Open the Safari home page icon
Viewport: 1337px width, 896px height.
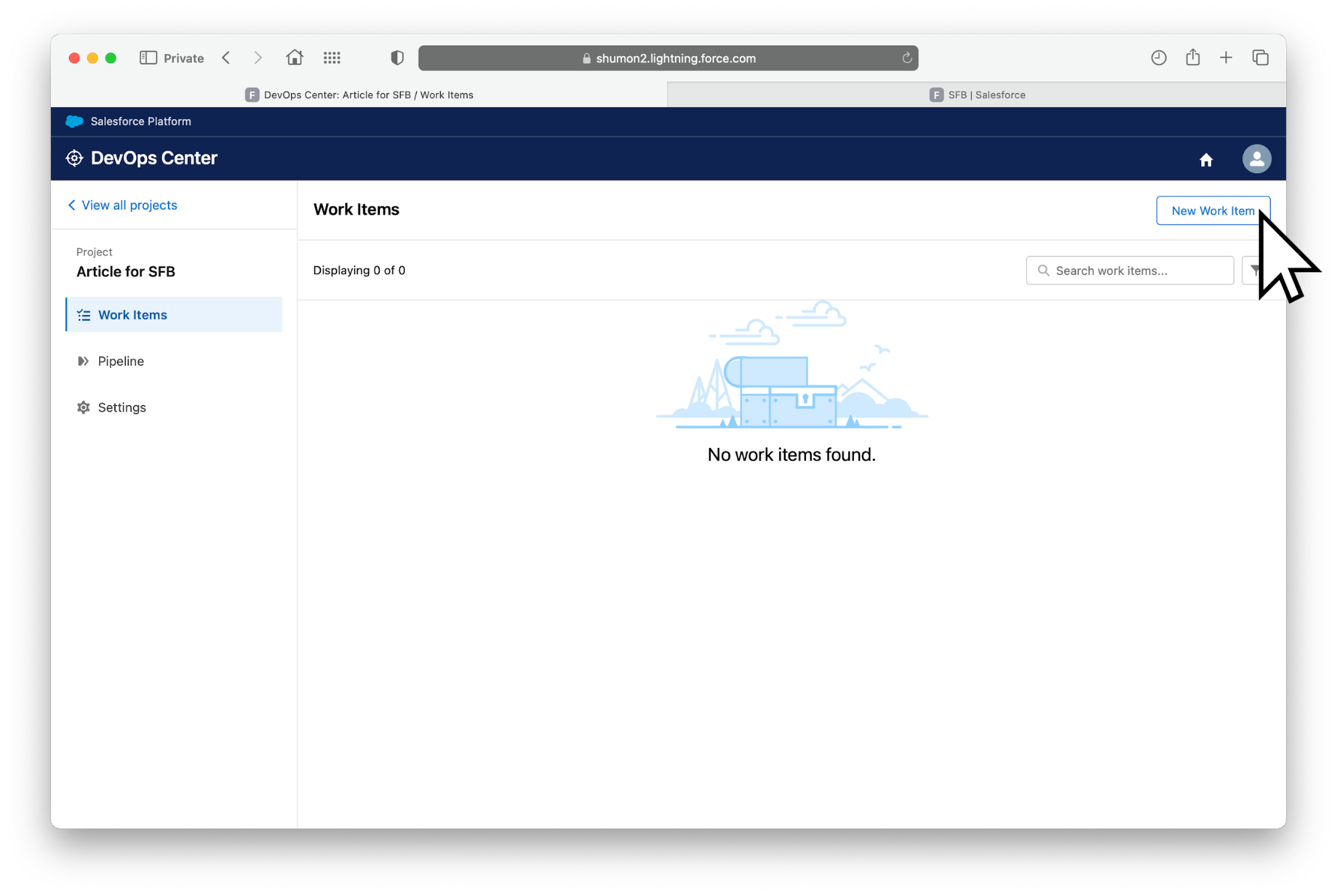[x=294, y=58]
